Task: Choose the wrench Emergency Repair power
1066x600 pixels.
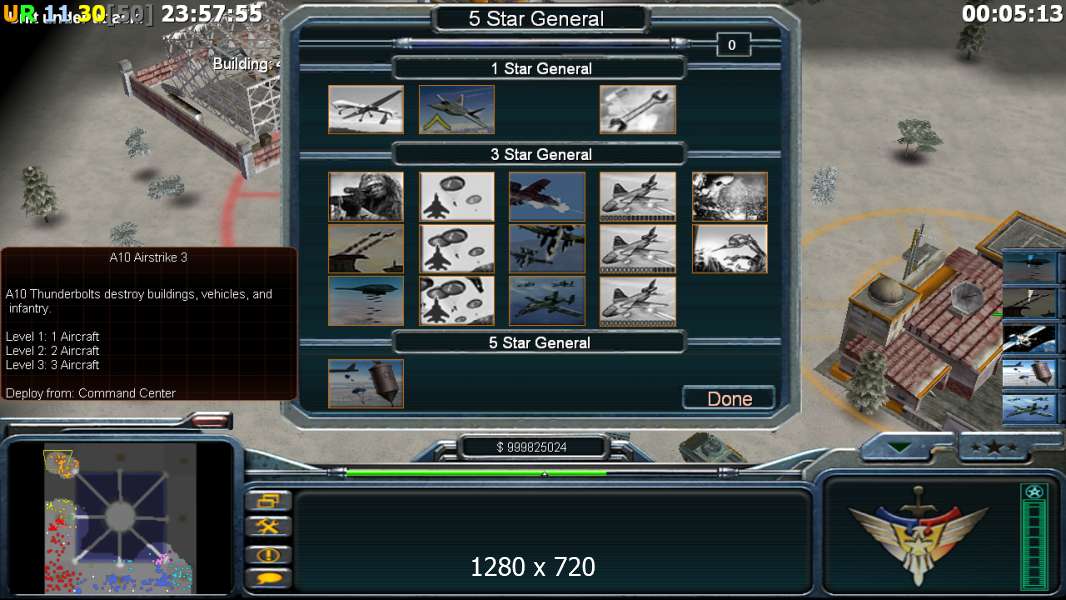Action: tap(638, 109)
